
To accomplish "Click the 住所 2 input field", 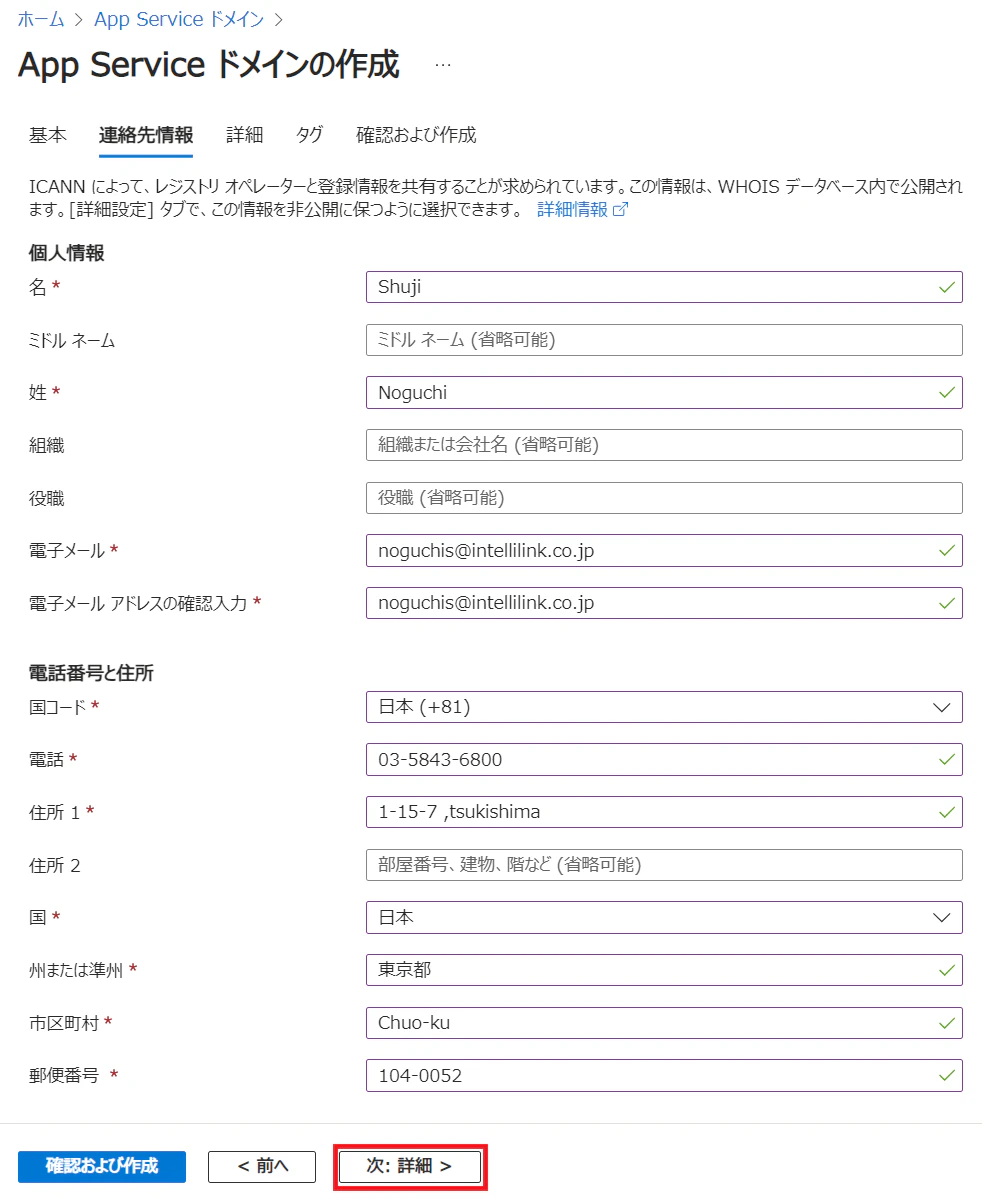I will (x=663, y=865).
